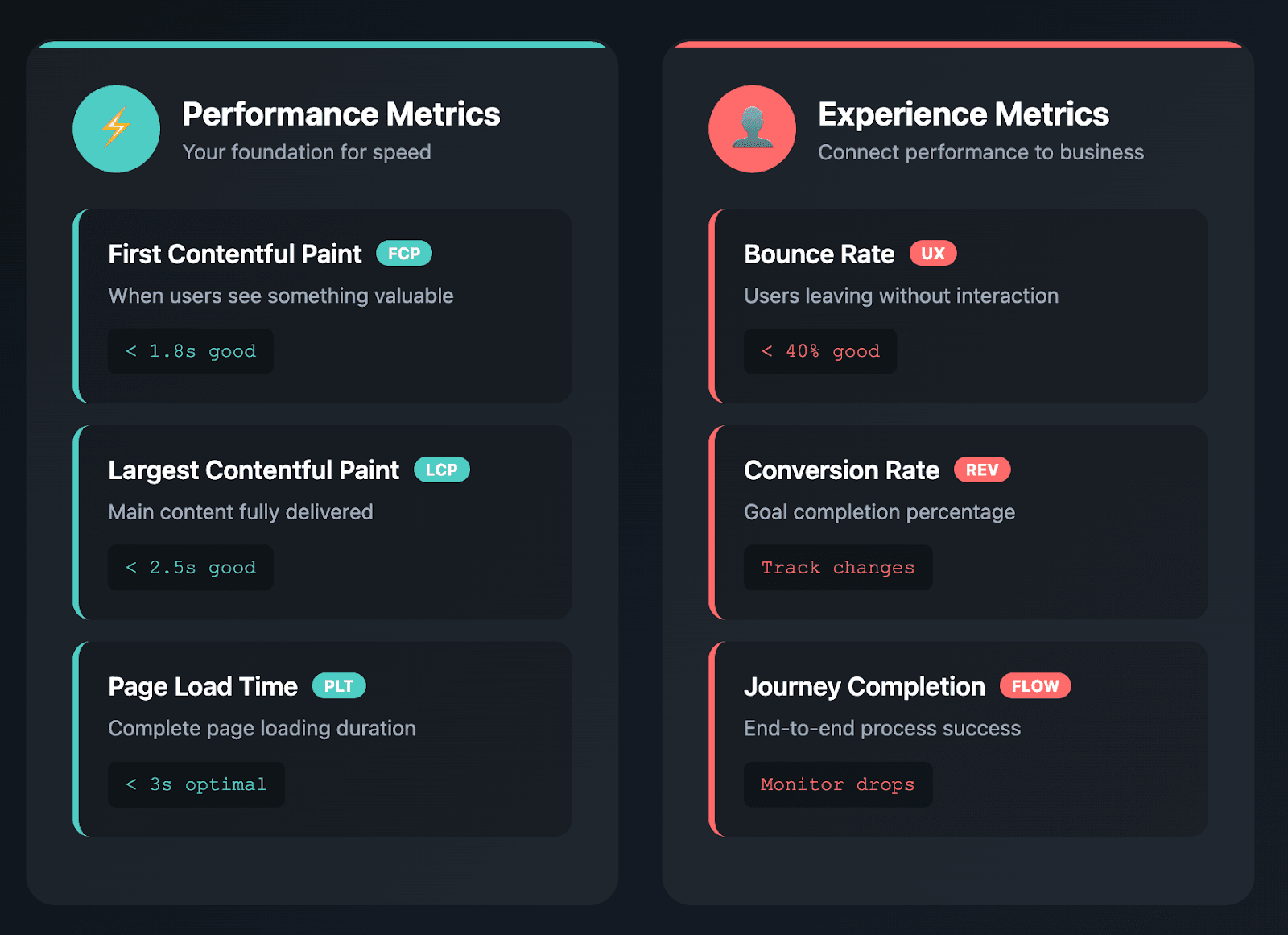Select the Conversion Rate title
Screen dimensions: 1288x935
(841, 470)
